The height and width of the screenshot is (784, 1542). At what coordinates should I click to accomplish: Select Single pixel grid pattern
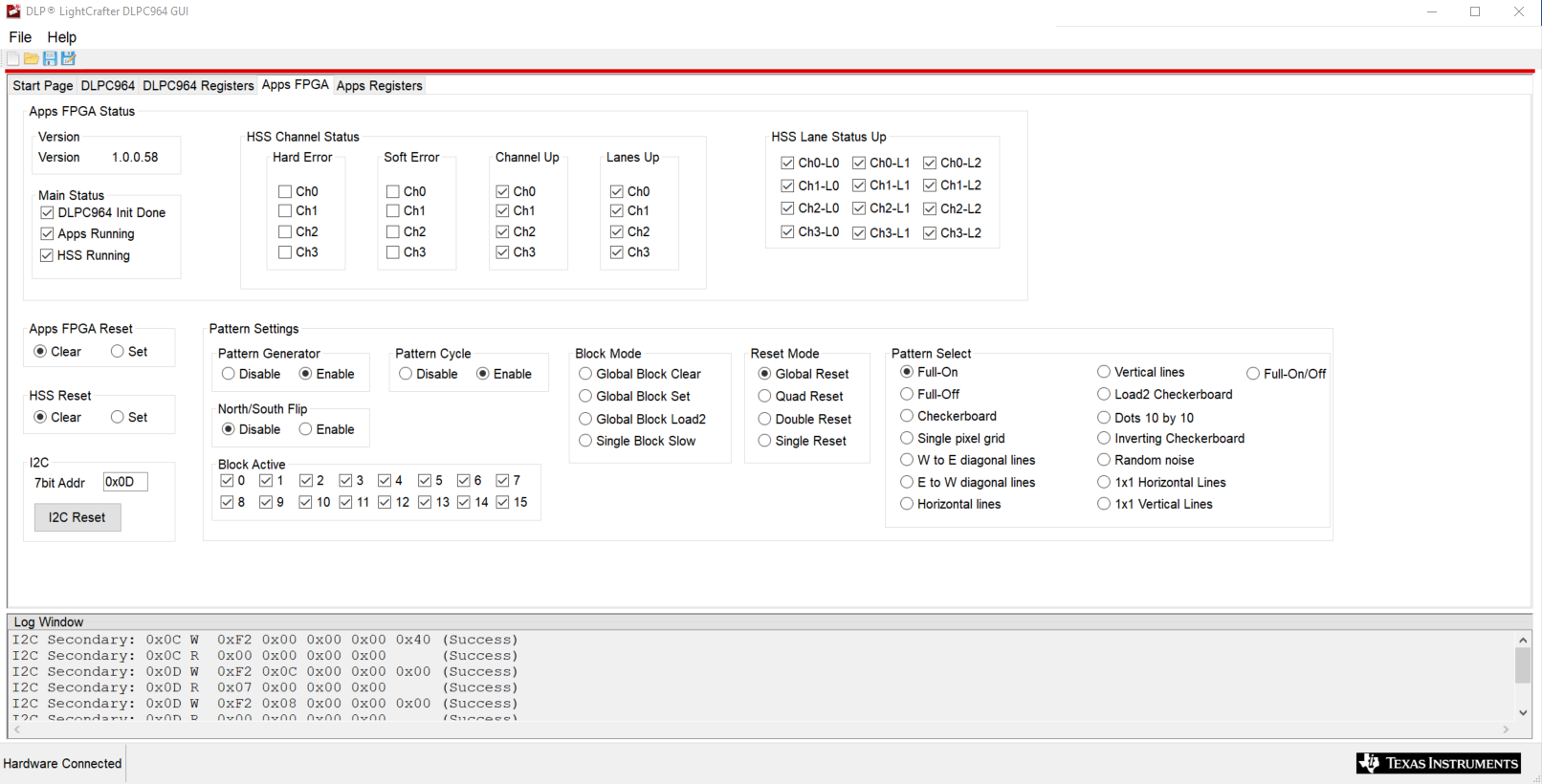click(907, 438)
